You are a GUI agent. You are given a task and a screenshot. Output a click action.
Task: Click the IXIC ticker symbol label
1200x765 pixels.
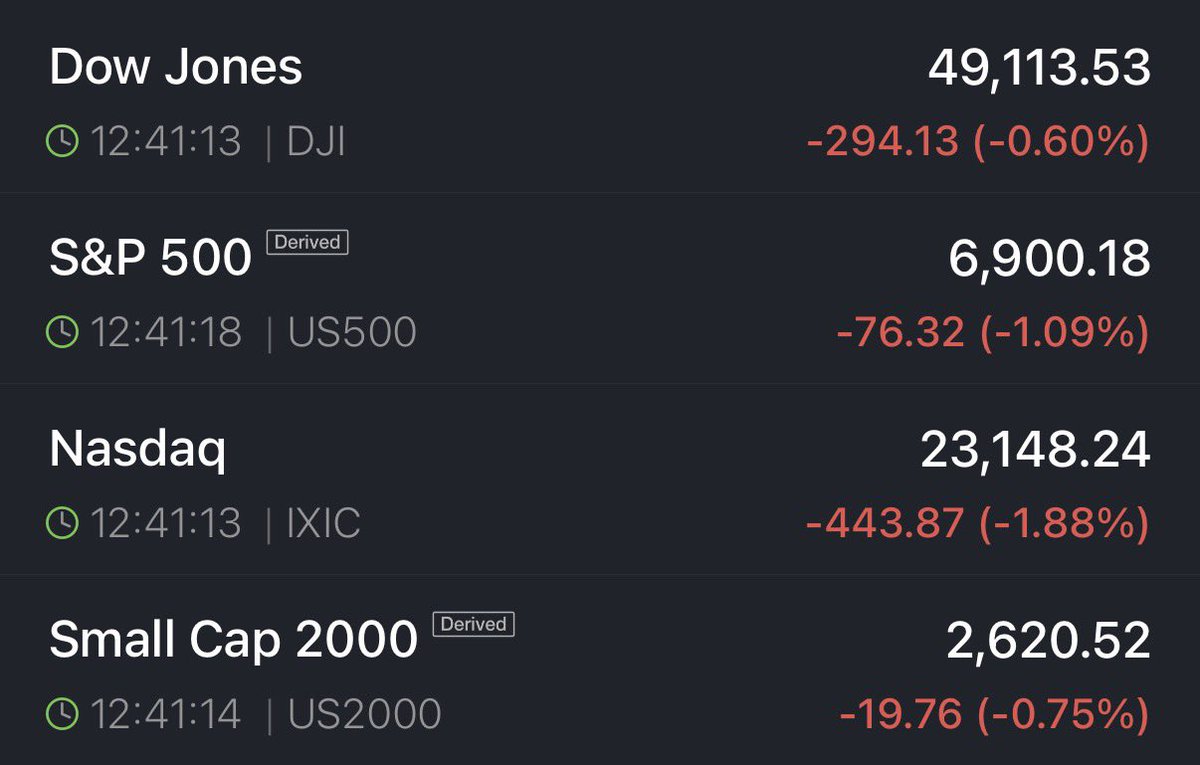coord(323,523)
